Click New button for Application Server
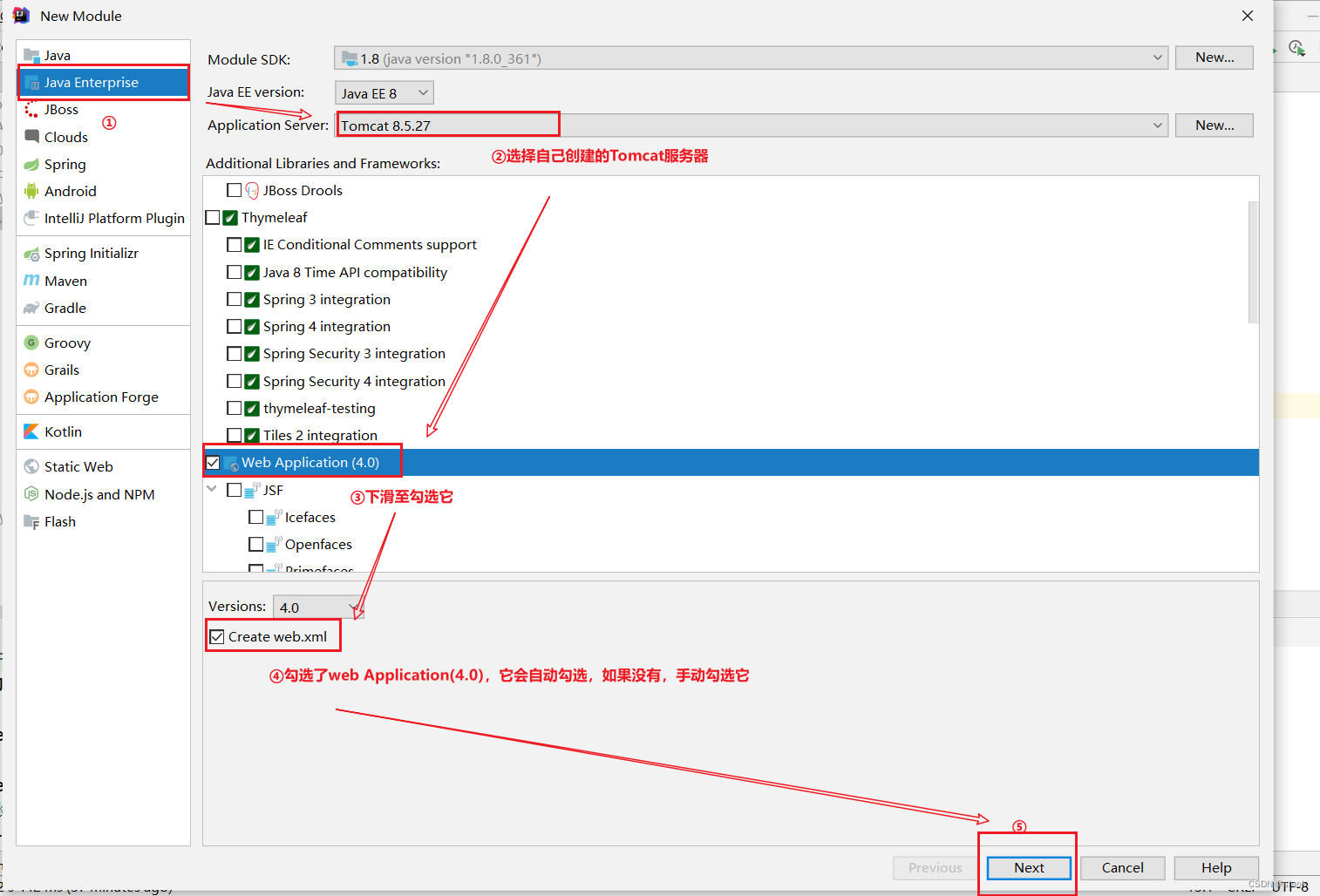Screen dimensions: 1320x896 click(x=1214, y=126)
